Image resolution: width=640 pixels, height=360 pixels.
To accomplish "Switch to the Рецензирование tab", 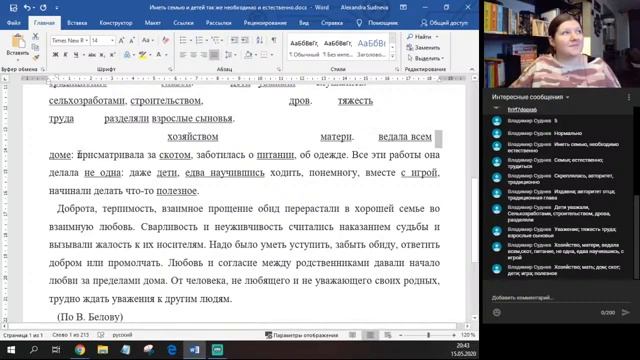I will click(265, 23).
